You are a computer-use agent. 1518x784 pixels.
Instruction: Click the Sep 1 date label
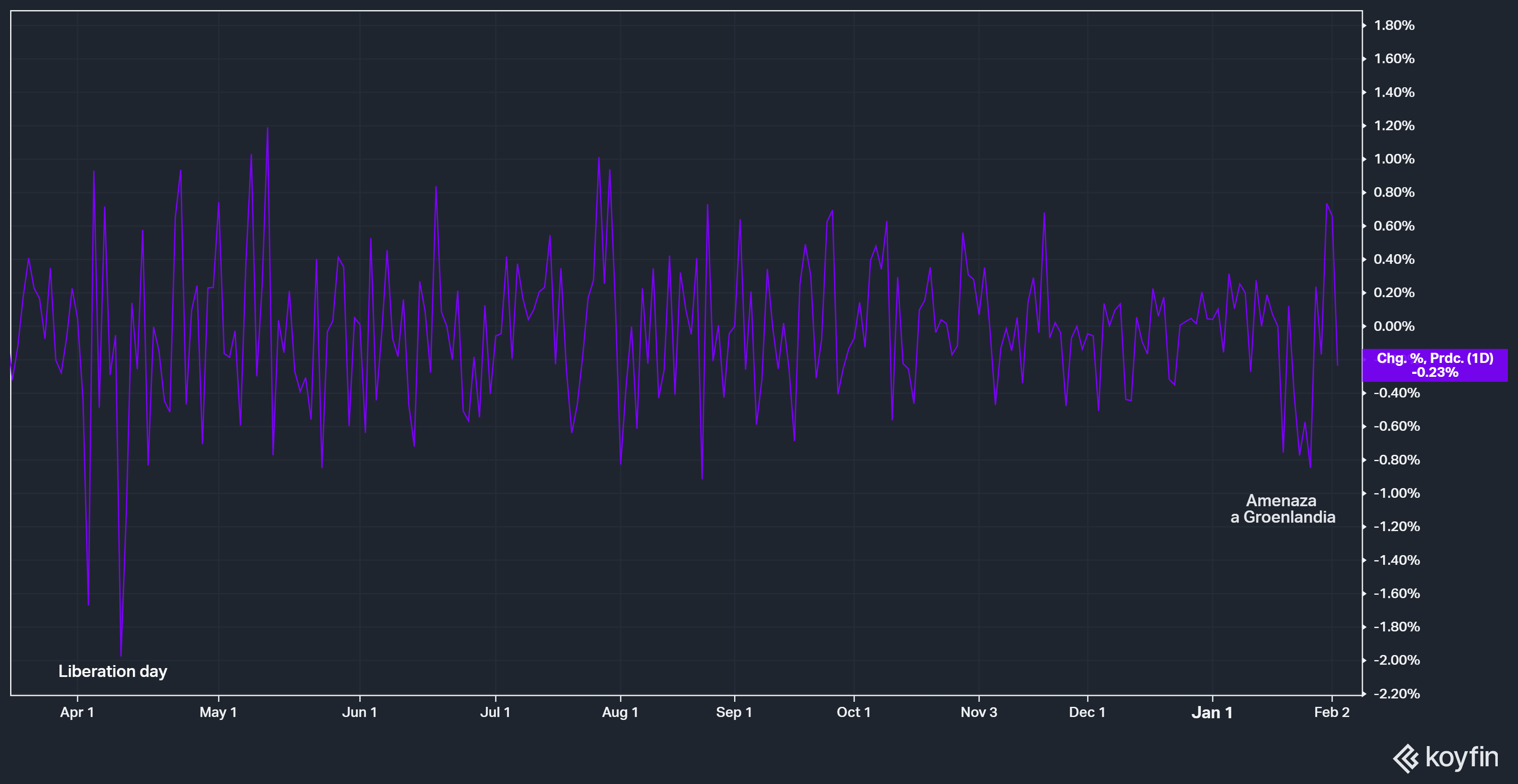click(x=734, y=712)
